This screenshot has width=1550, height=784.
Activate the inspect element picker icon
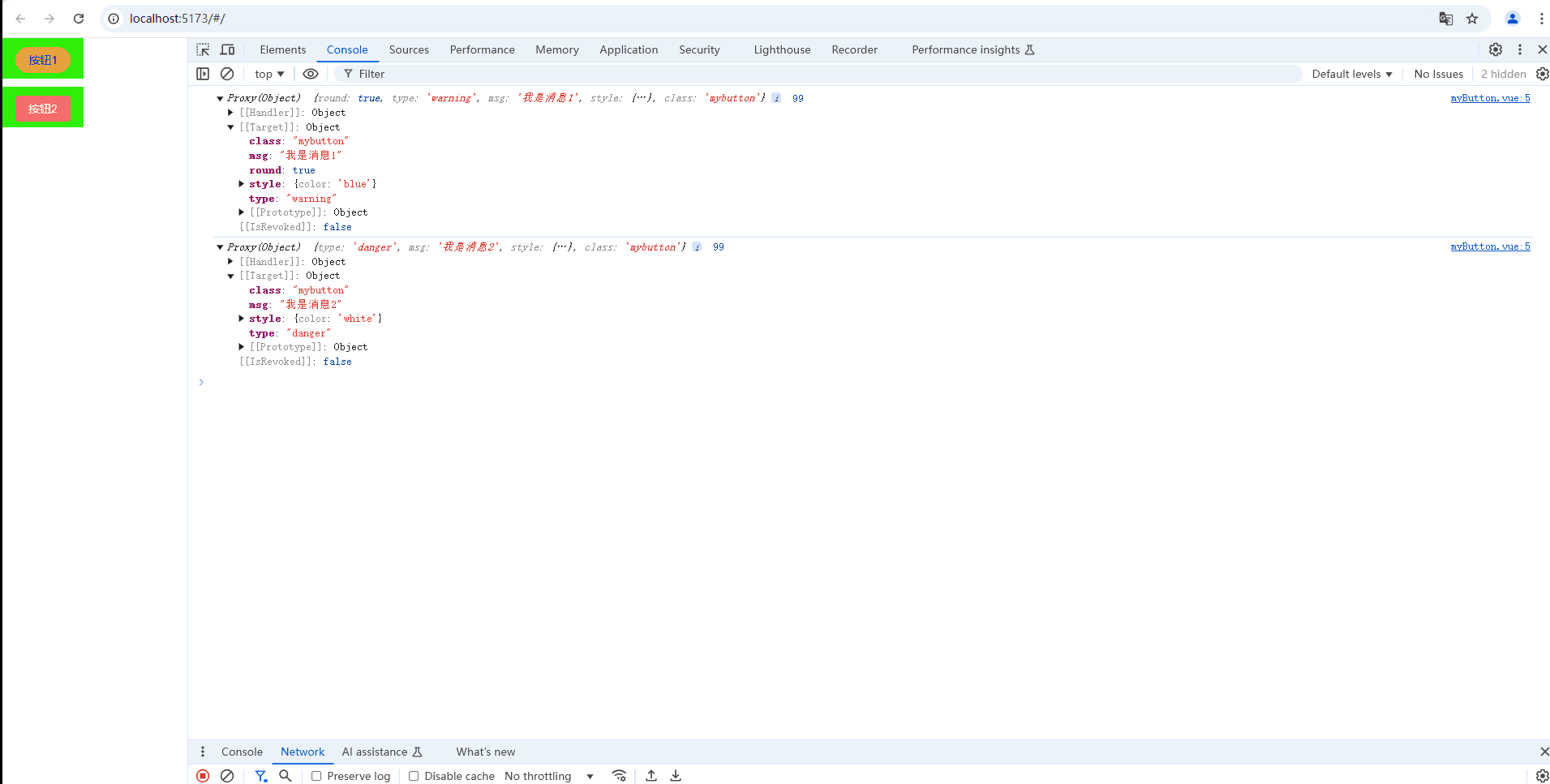(x=203, y=49)
